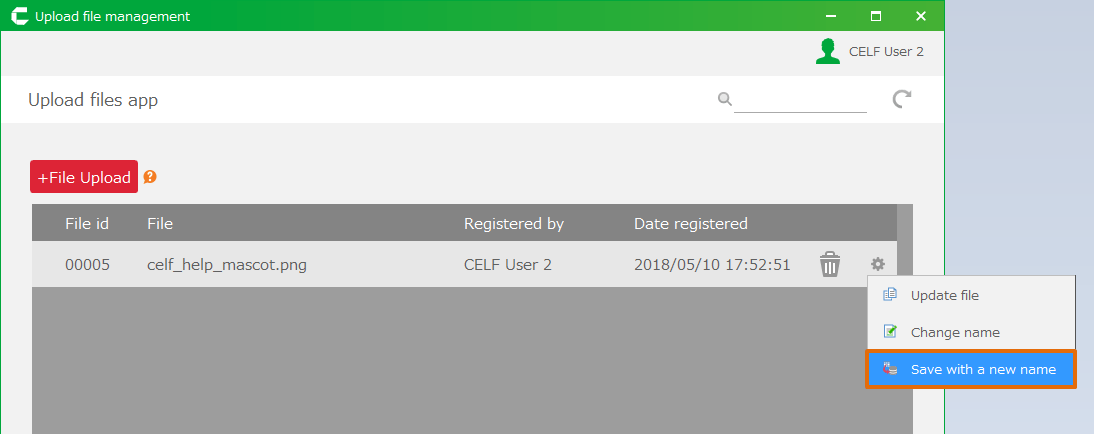This screenshot has width=1094, height=434.
Task: Refresh the upload file list
Action: pyautogui.click(x=902, y=99)
